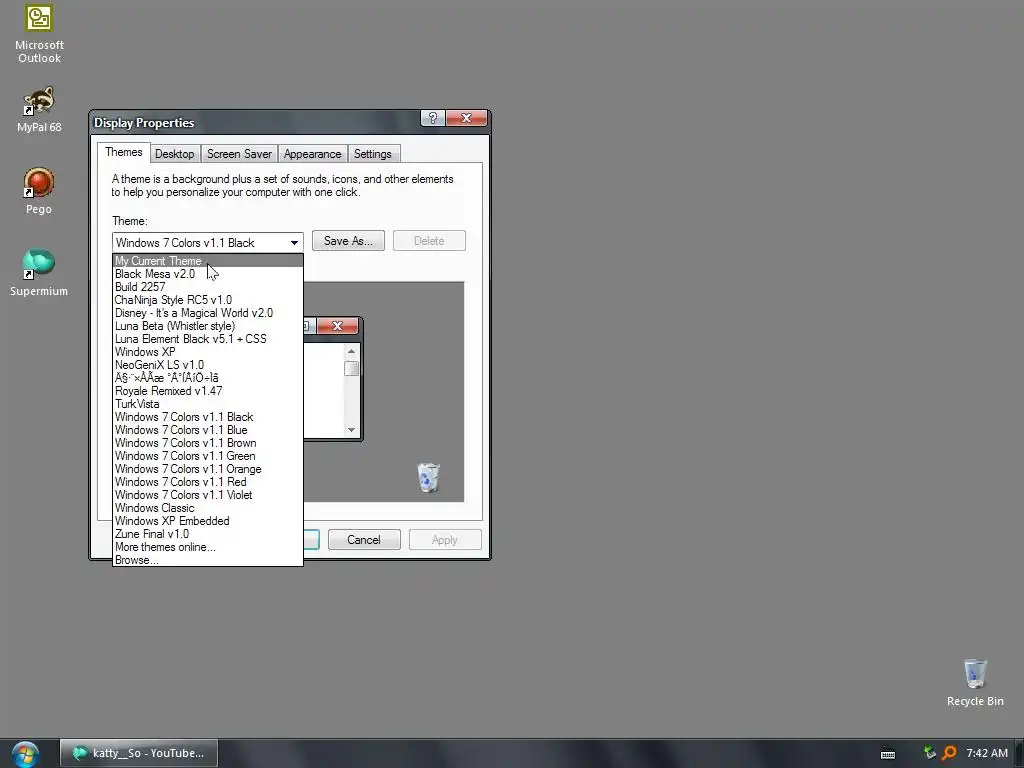This screenshot has height=768, width=1024.
Task: Choose Royale Remixed v1.47 theme
Action: pyautogui.click(x=208, y=391)
